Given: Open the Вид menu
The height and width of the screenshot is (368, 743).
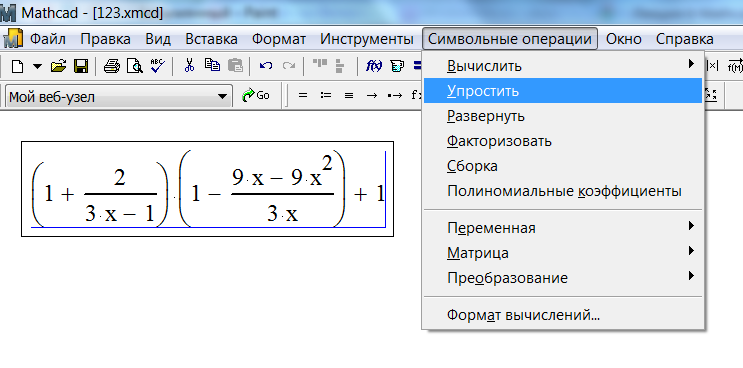Looking at the screenshot, I should pos(158,39).
